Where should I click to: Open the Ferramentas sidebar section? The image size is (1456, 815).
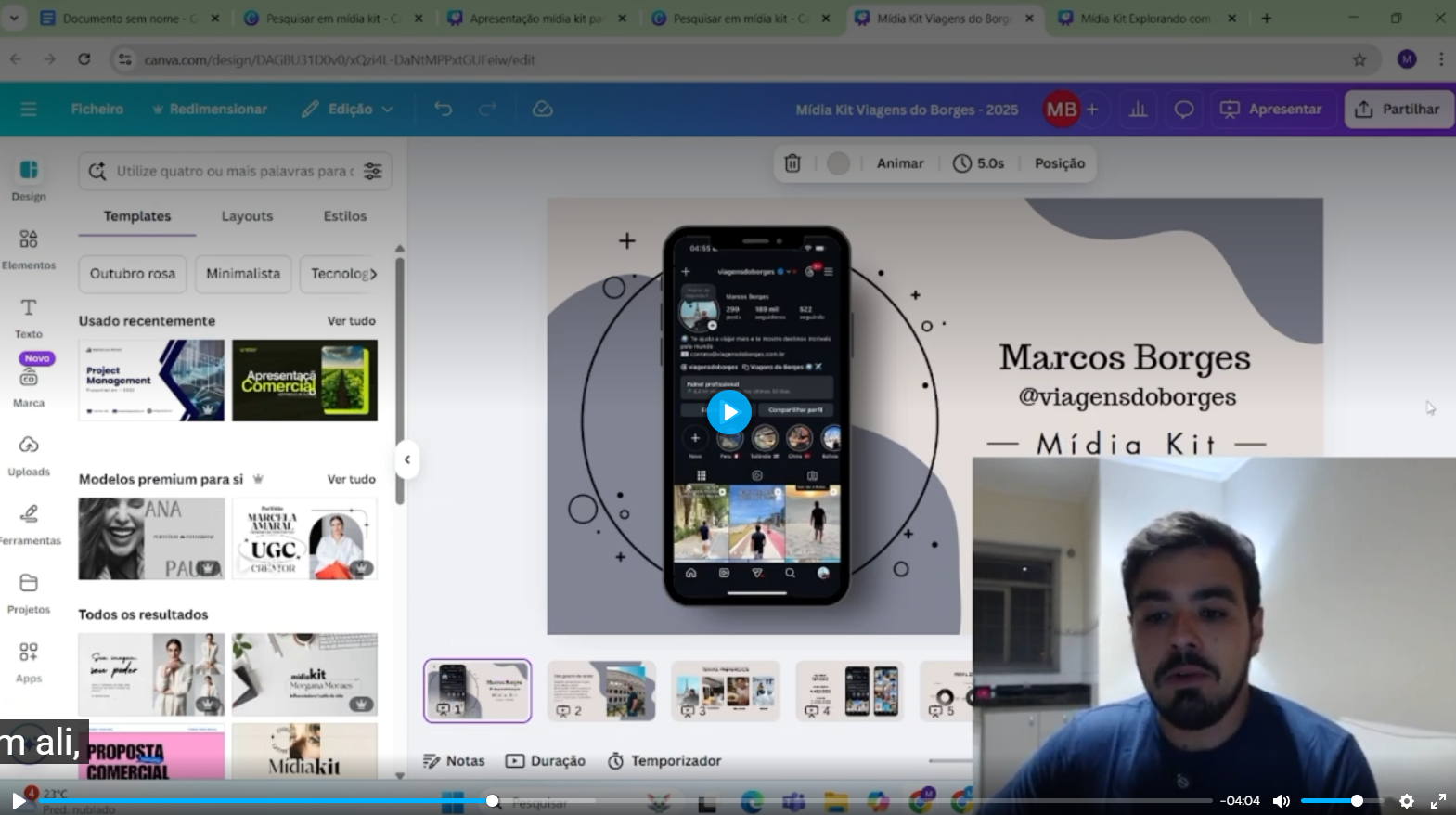pyautogui.click(x=29, y=524)
